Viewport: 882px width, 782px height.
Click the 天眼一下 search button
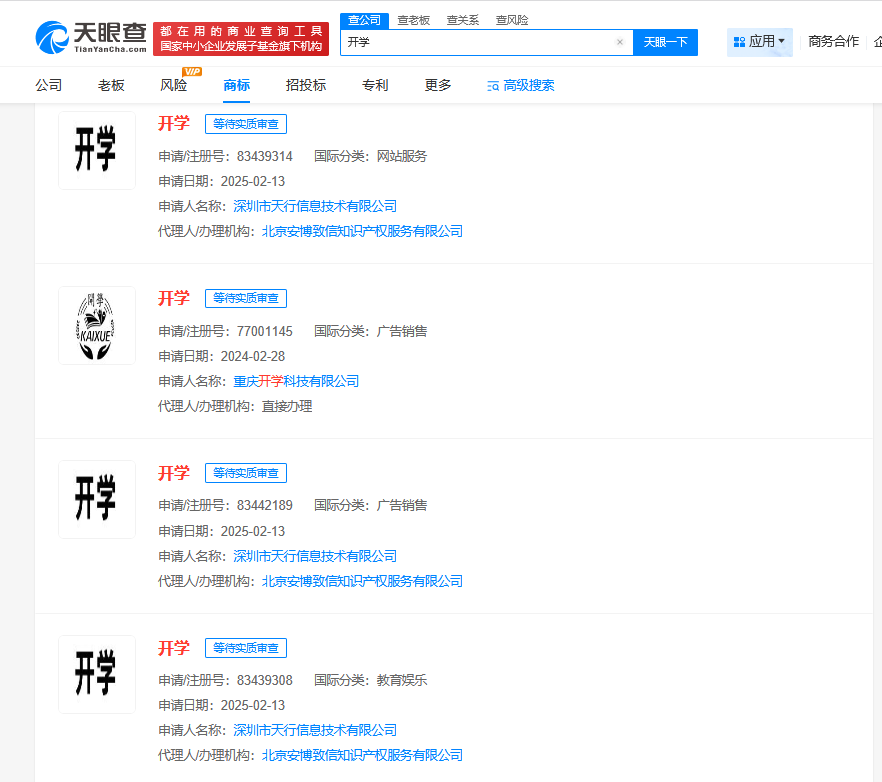pyautogui.click(x=665, y=42)
